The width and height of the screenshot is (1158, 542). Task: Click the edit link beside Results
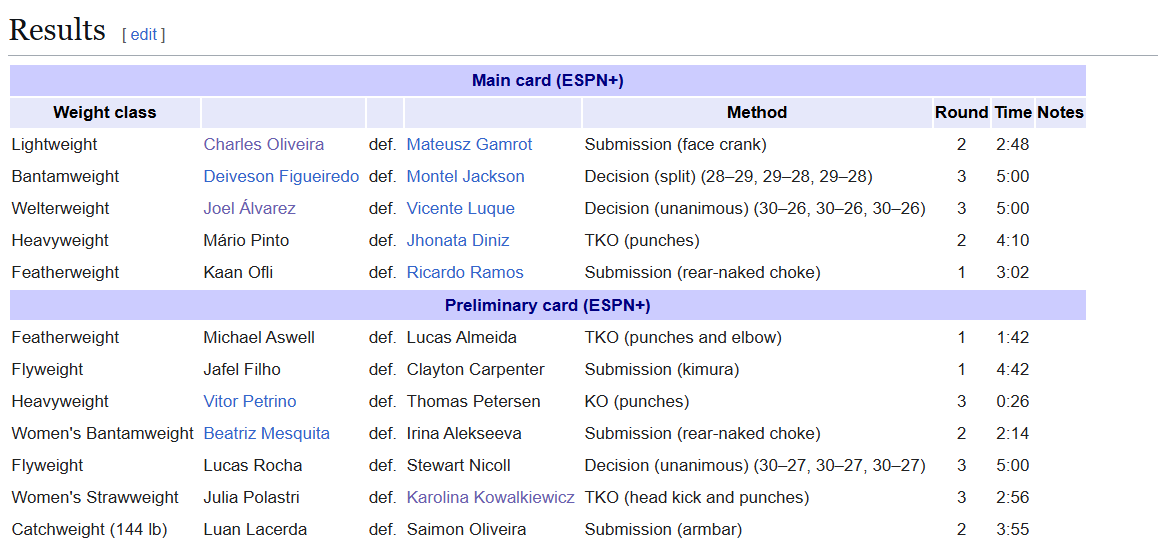tap(143, 35)
